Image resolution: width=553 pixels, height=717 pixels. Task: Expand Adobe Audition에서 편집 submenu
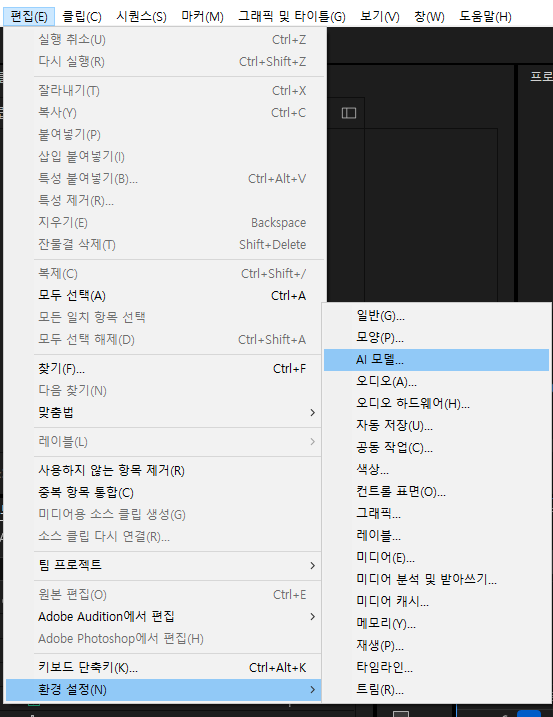pyautogui.click(x=164, y=616)
